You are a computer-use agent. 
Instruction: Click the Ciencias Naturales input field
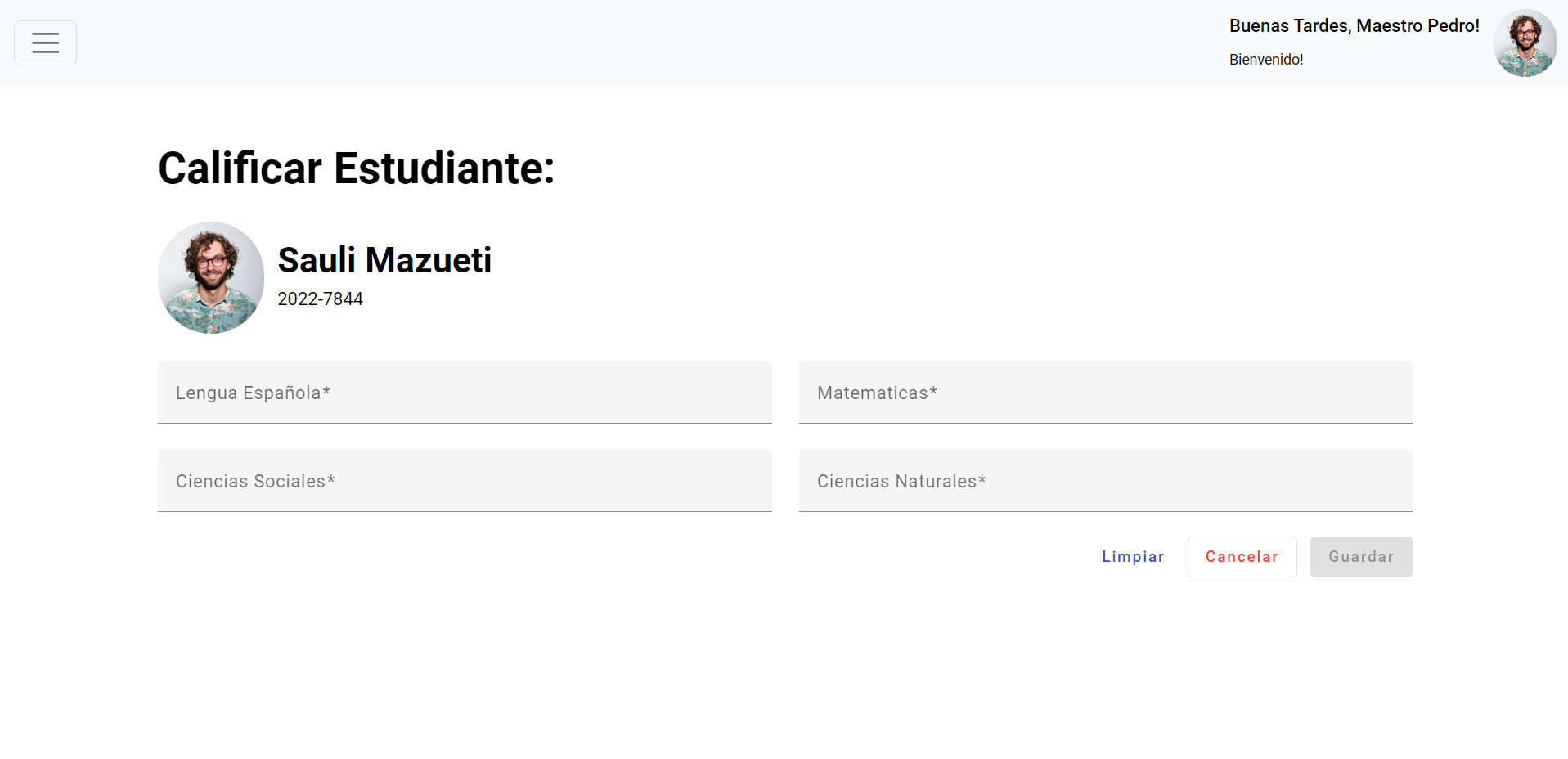1104,481
